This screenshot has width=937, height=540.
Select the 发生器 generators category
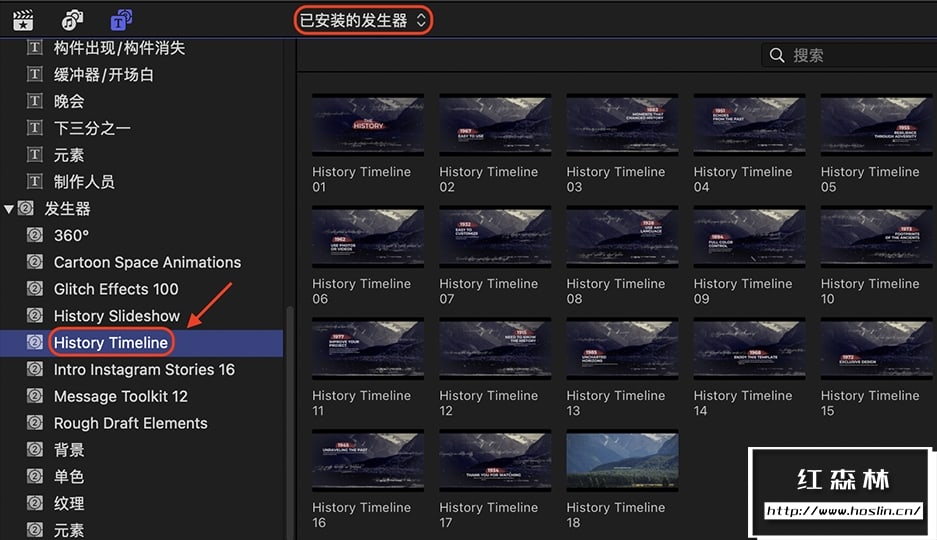click(67, 208)
